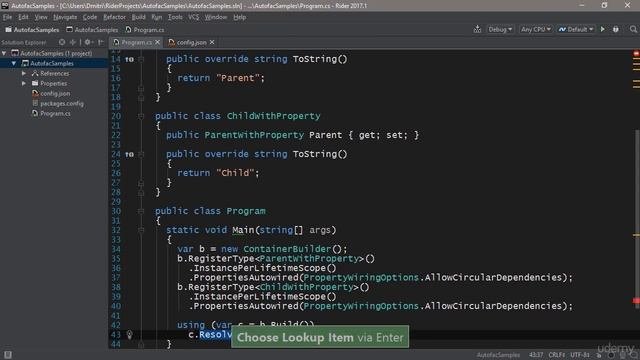
Task: Open the Code menu
Action: click(x=90, y=17)
